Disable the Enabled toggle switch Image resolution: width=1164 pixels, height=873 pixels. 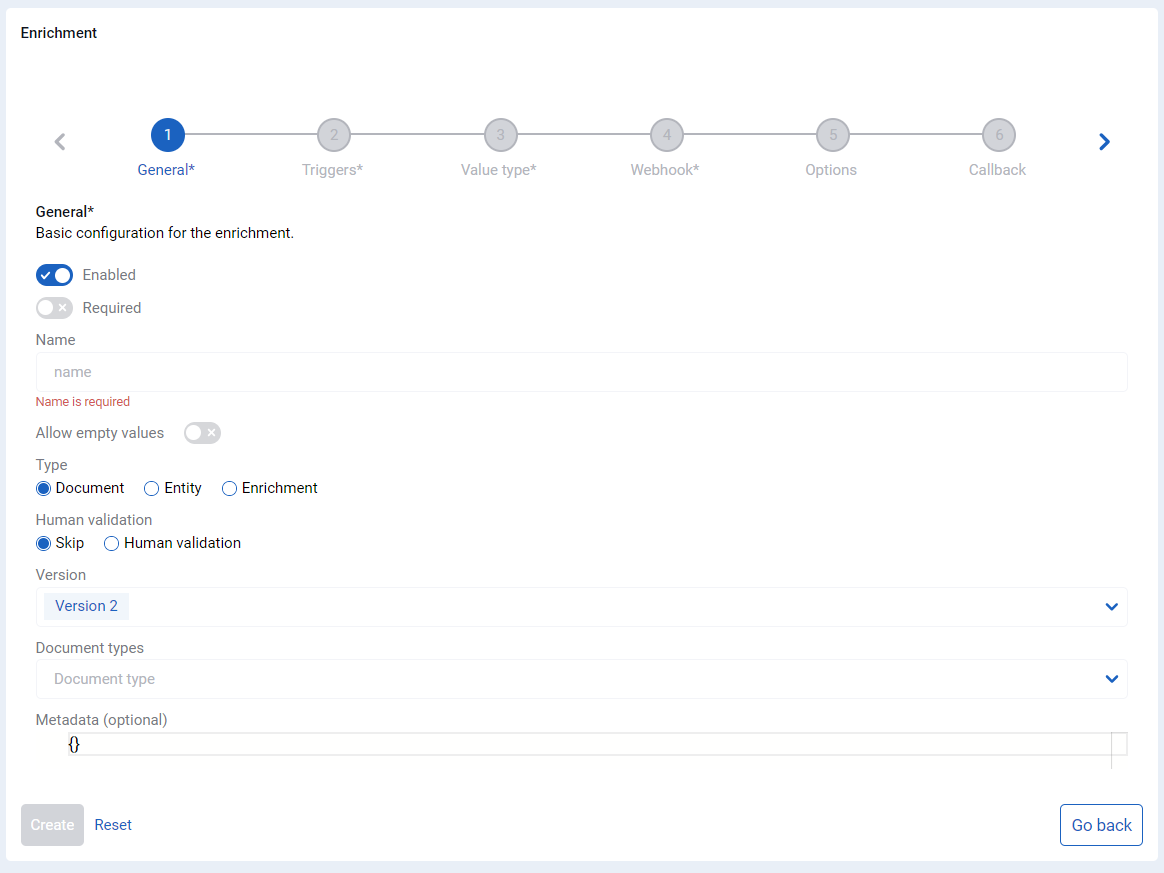point(54,275)
